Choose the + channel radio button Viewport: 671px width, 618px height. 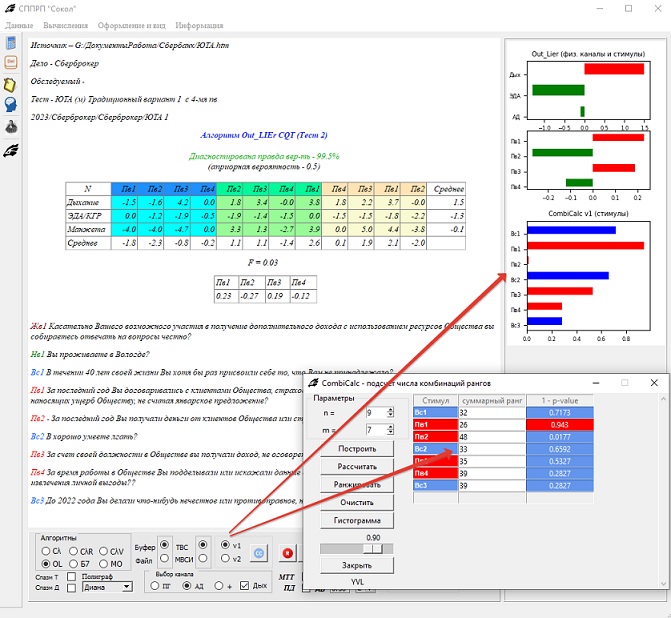coord(219,585)
